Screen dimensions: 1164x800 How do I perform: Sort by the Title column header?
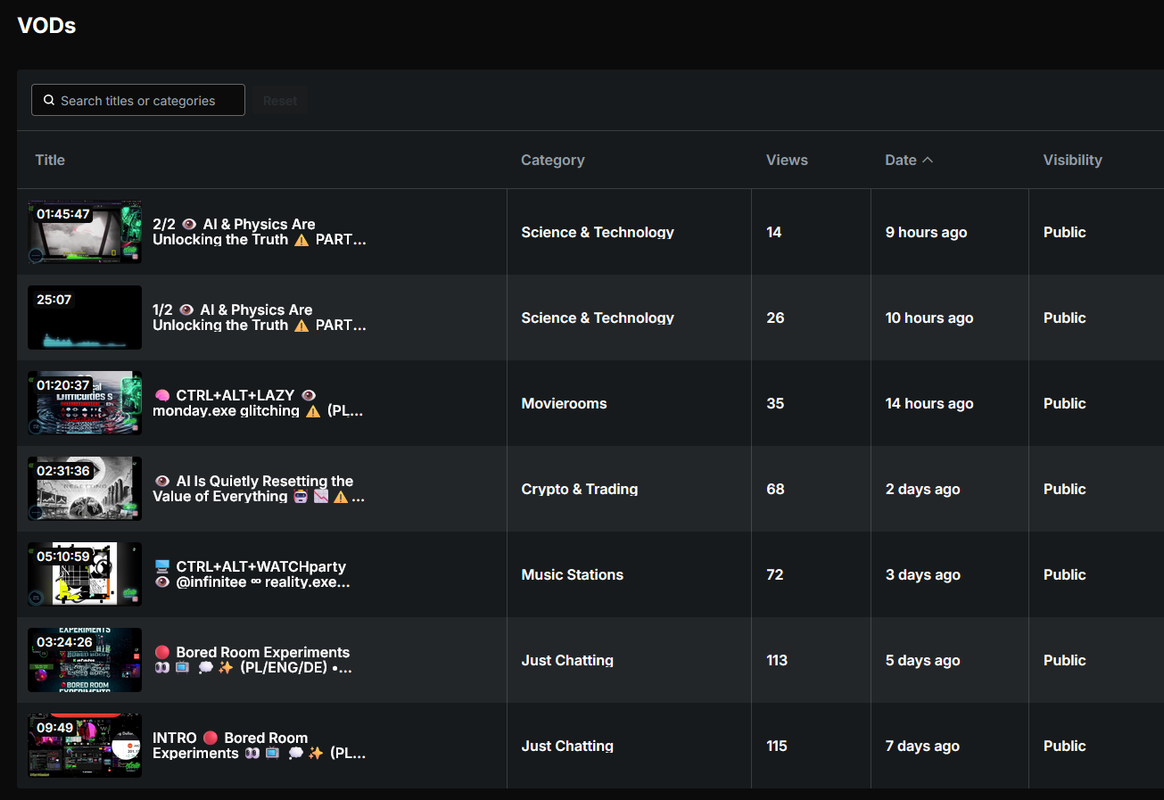pos(50,160)
